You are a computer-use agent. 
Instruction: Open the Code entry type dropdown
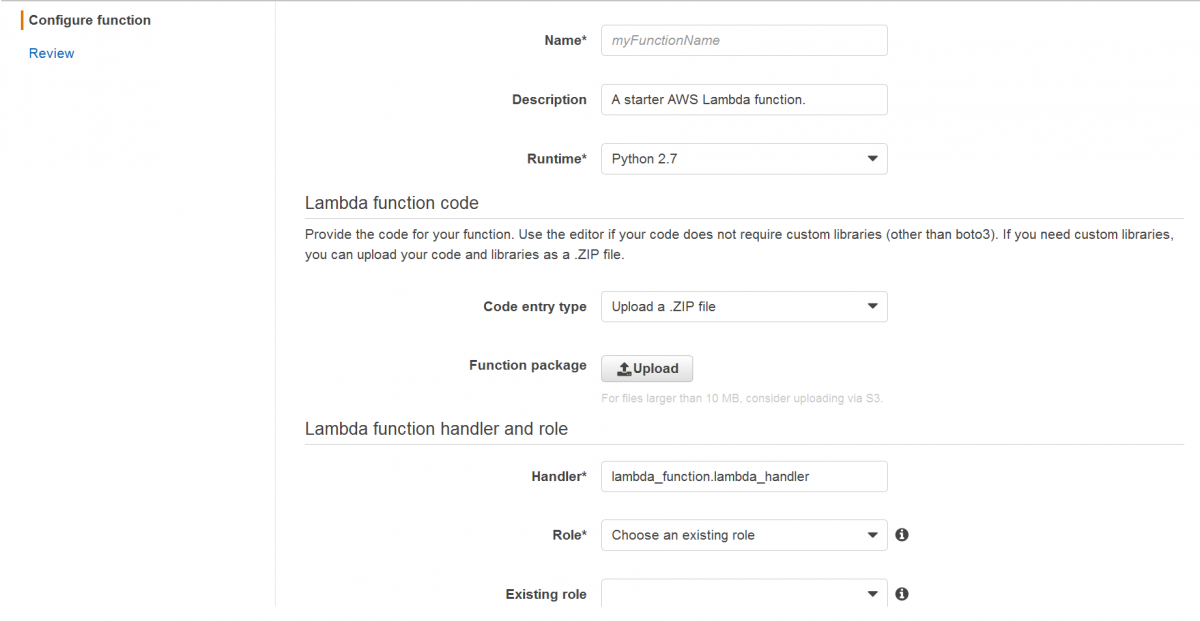pos(744,307)
